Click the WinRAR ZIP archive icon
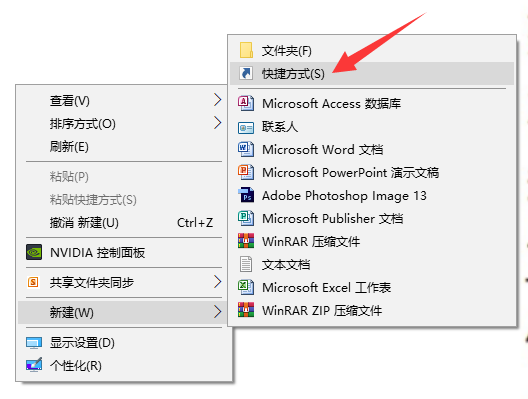This screenshot has height=399, width=528. [x=246, y=310]
